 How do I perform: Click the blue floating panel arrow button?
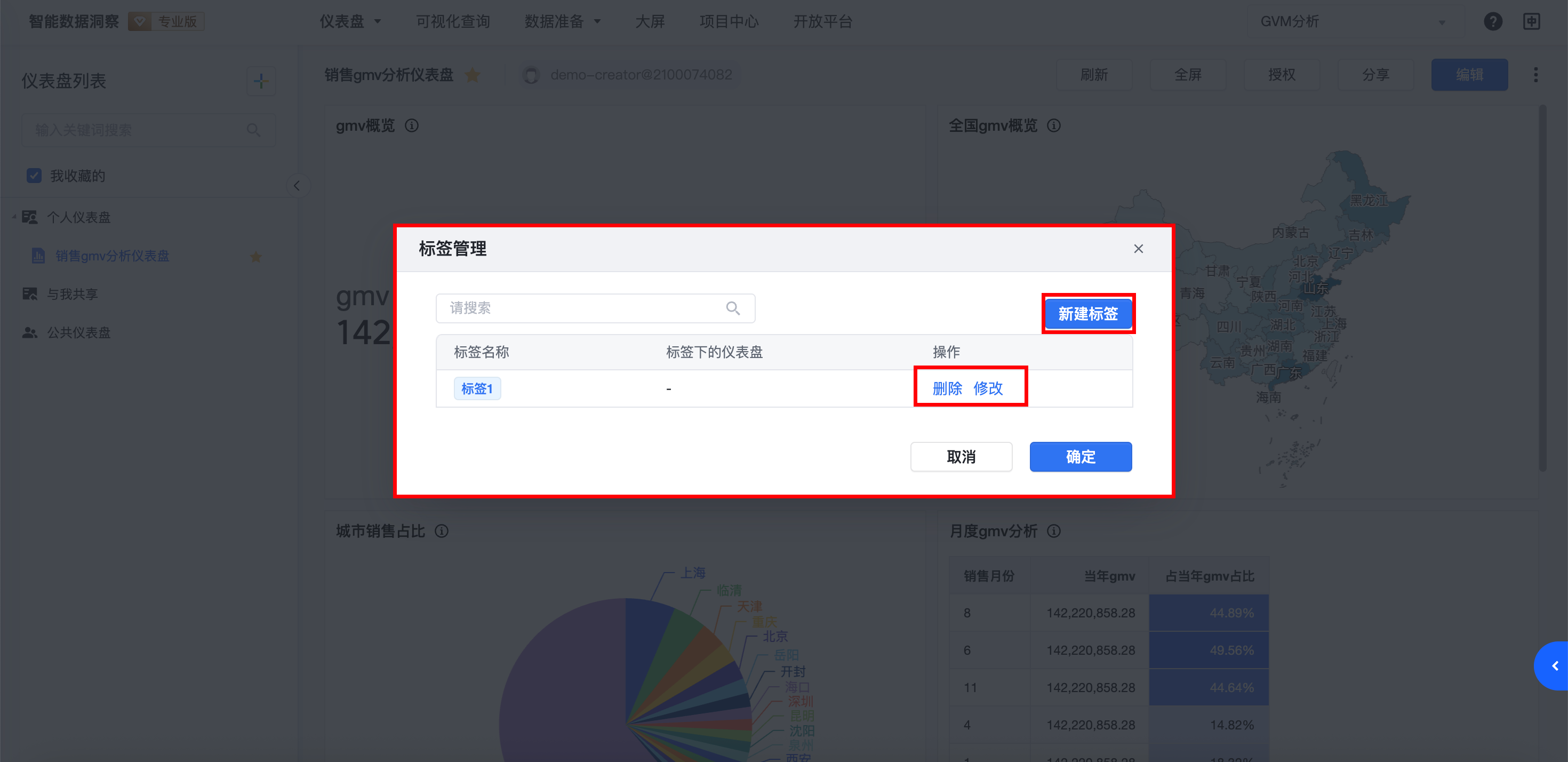(1554, 666)
